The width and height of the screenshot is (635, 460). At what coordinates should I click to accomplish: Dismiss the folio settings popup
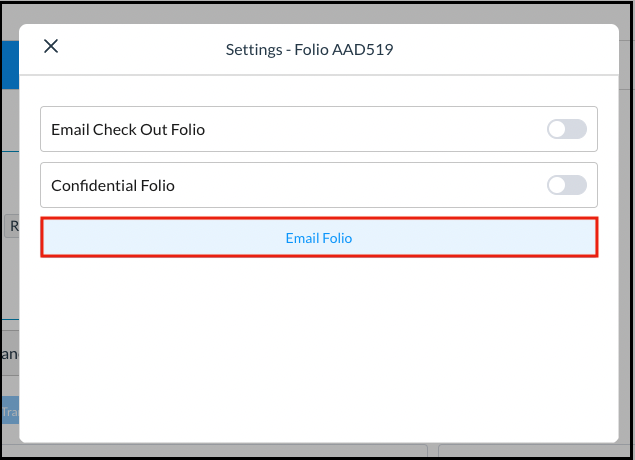tap(51, 46)
